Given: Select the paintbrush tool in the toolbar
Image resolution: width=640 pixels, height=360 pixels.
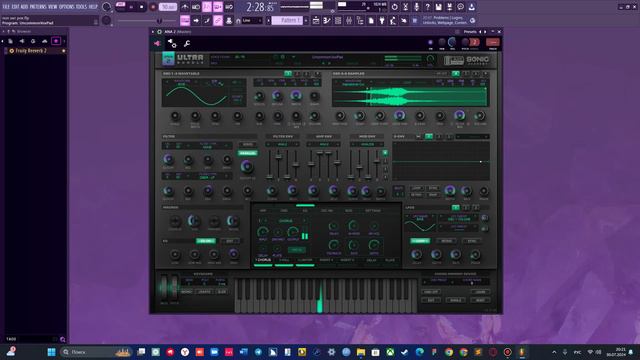Looking at the screenshot, I should coord(207,20).
